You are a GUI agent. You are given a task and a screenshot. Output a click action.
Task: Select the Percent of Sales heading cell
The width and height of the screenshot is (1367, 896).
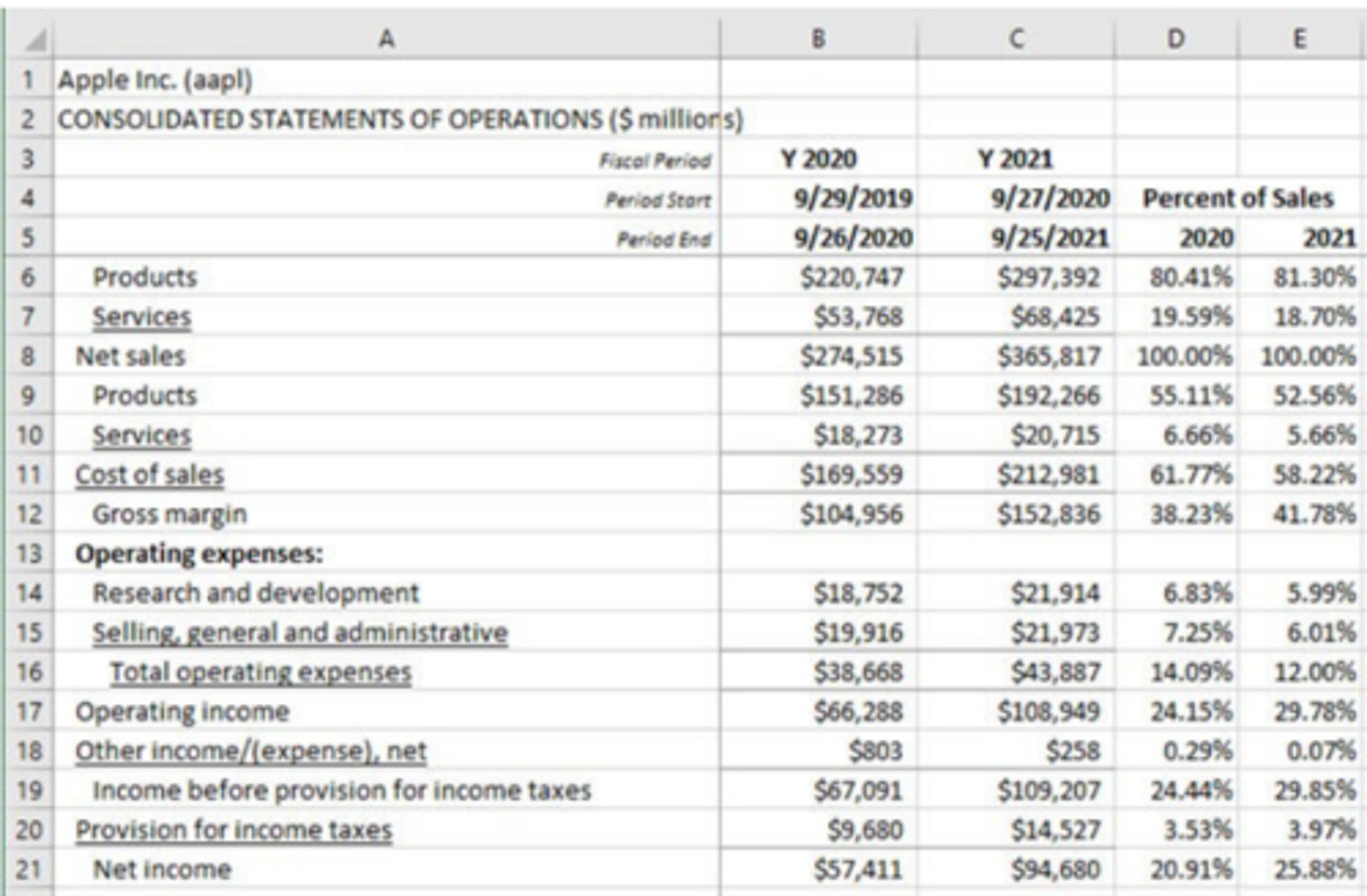(x=1238, y=198)
